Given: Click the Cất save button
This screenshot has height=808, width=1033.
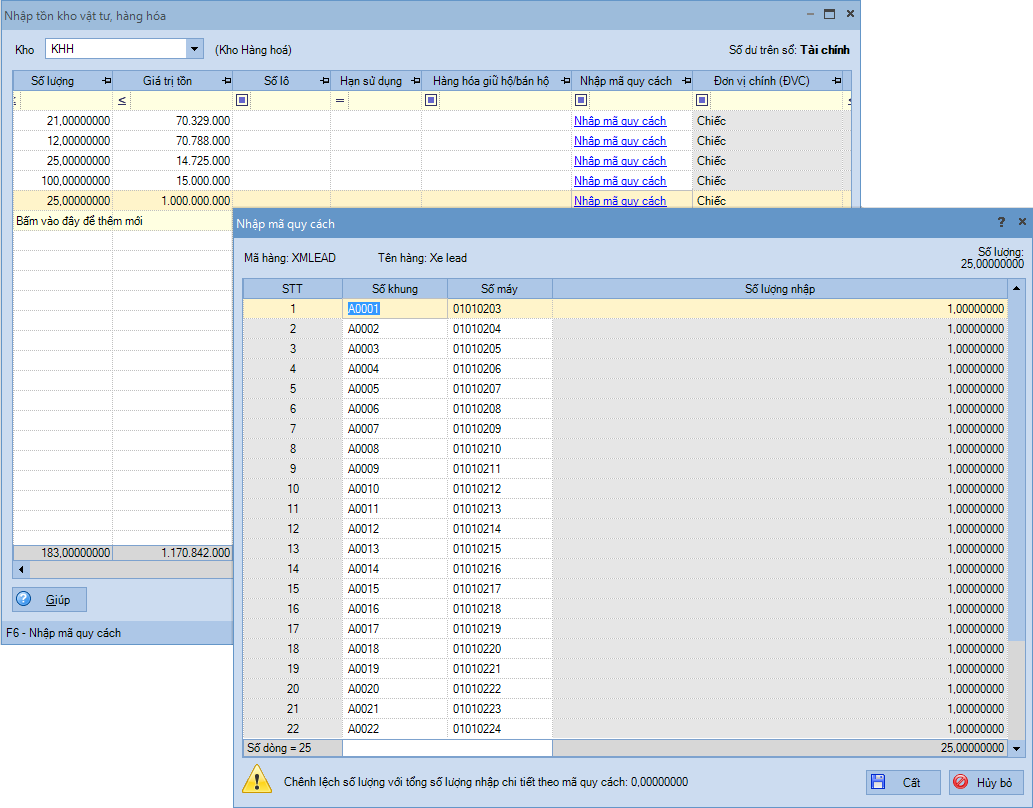Looking at the screenshot, I should 903,782.
